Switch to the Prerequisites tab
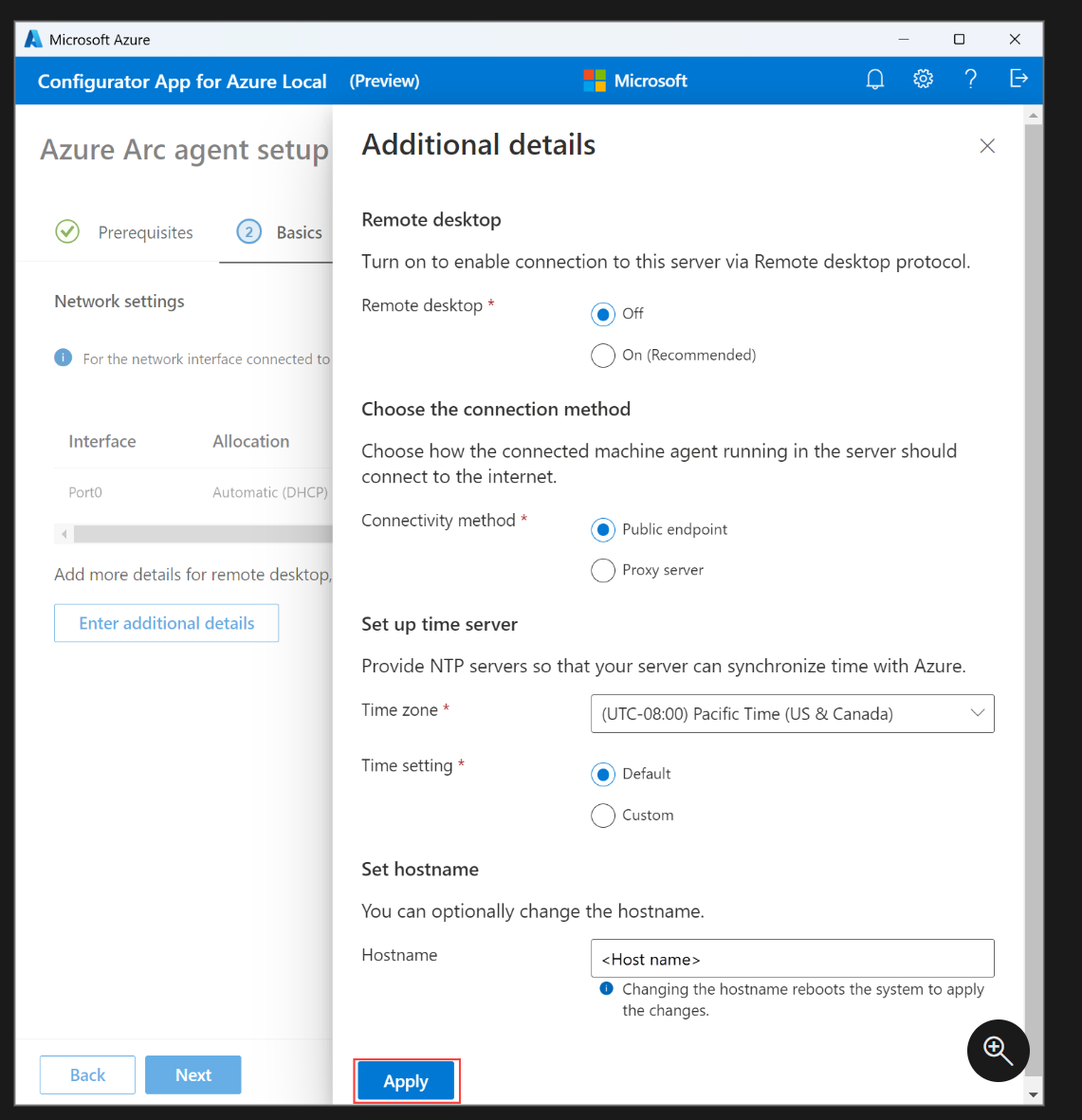 tap(124, 232)
